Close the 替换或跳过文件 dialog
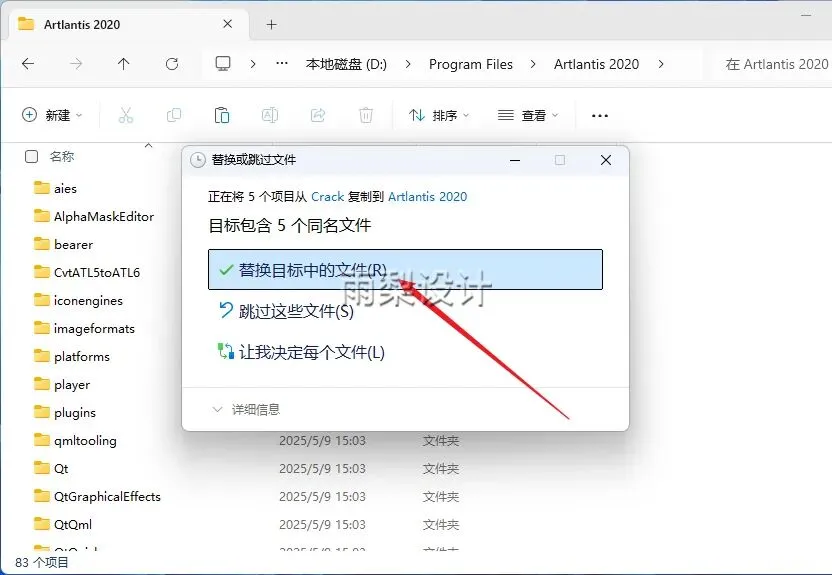This screenshot has height=575, width=832. 606,160
